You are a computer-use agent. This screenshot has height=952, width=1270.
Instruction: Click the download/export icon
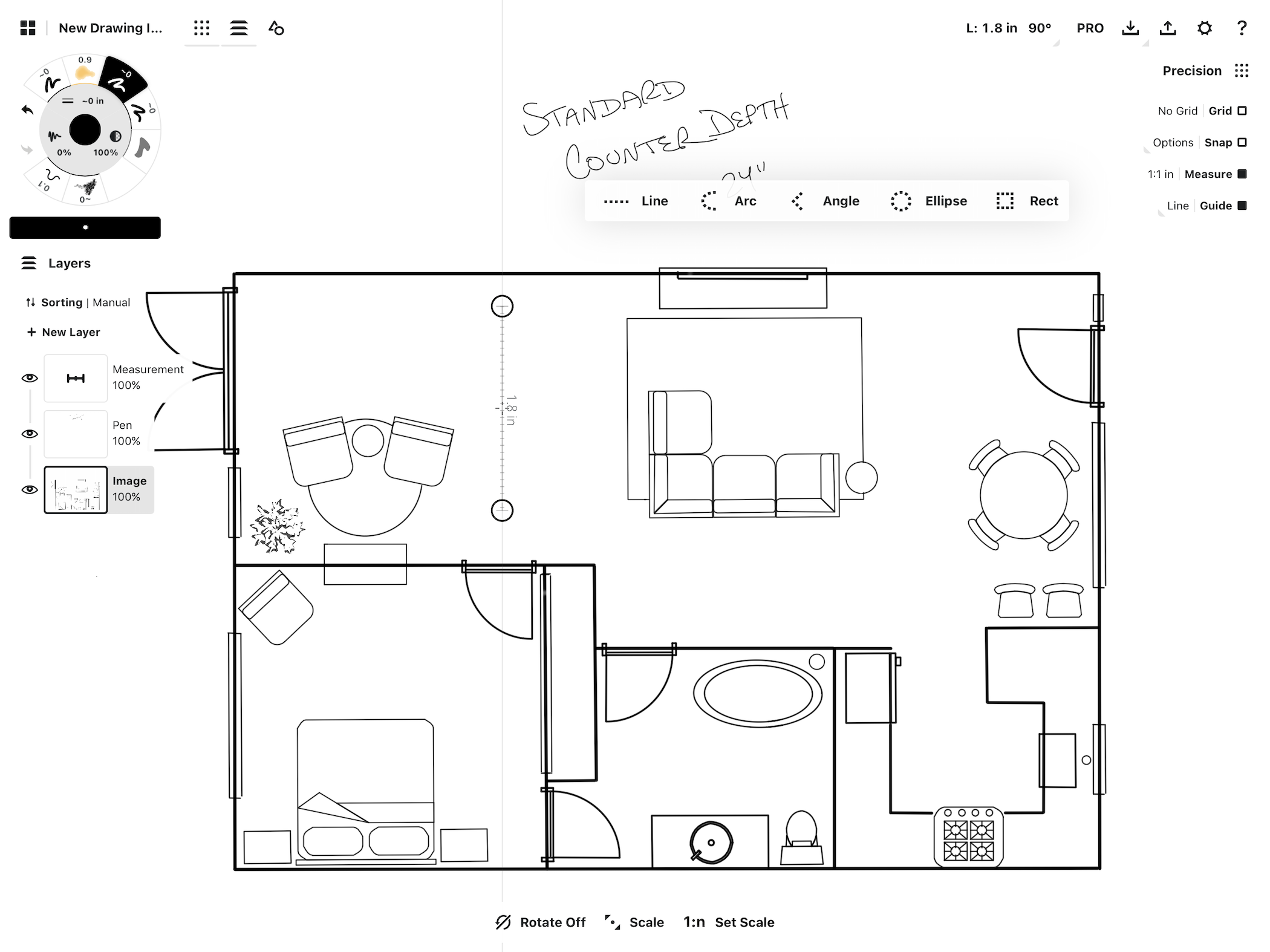[1134, 27]
